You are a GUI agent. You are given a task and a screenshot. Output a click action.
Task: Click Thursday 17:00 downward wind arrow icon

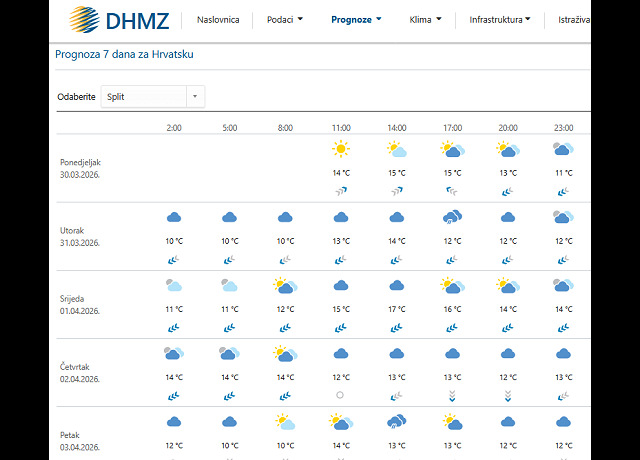[x=453, y=394]
